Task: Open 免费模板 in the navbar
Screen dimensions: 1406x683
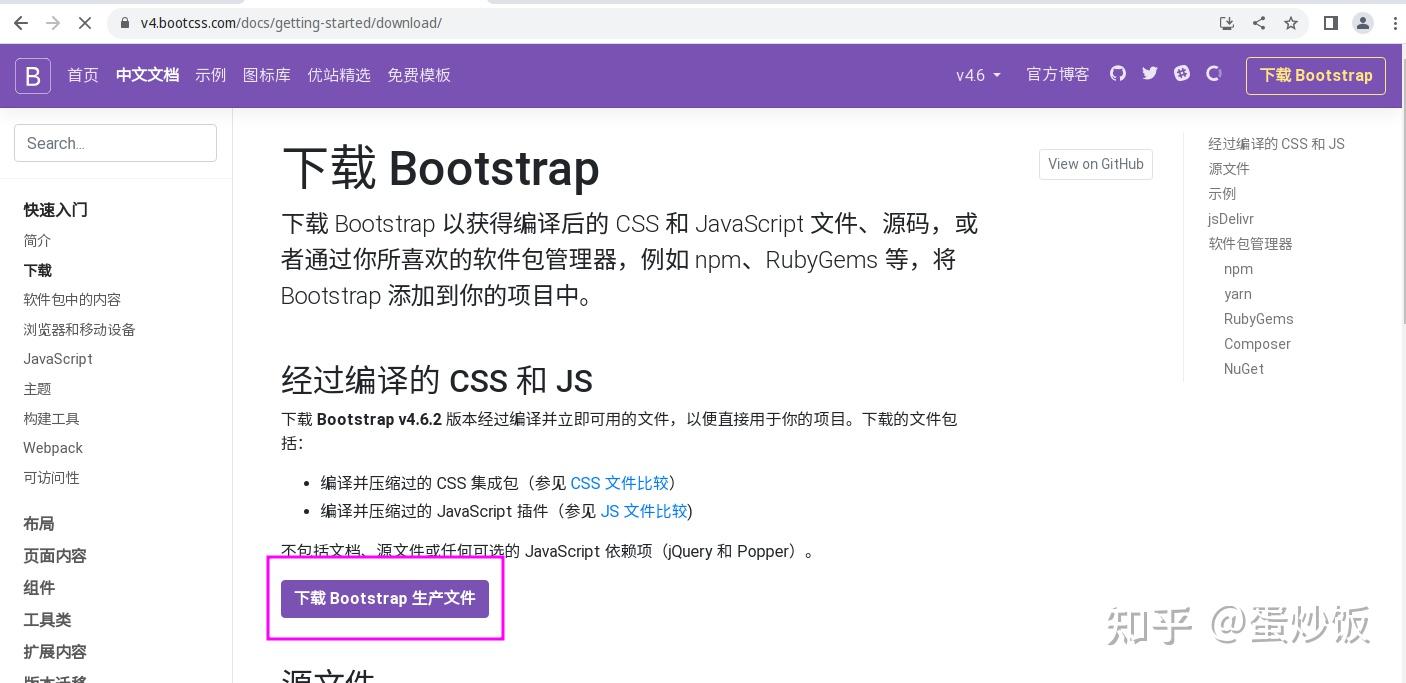Action: [x=419, y=75]
